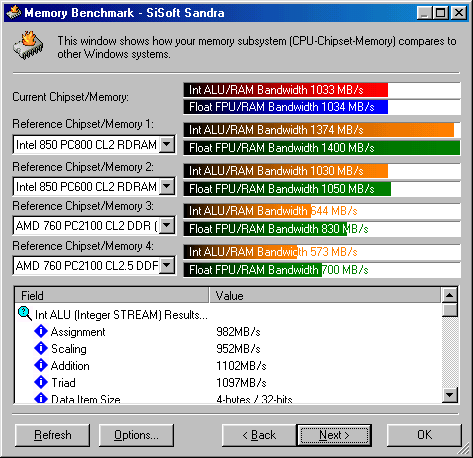
Task: Go to previous page with Back button
Action: pos(259,435)
